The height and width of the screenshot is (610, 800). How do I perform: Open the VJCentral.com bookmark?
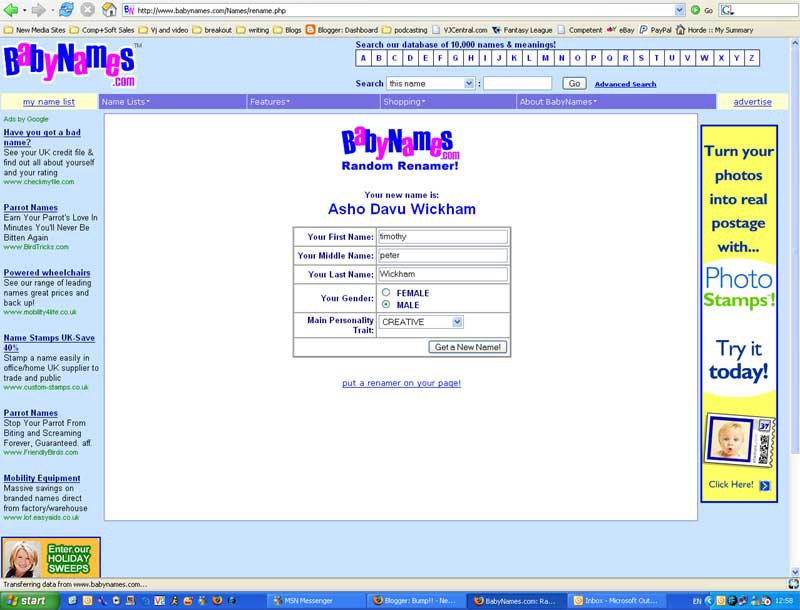tap(460, 30)
